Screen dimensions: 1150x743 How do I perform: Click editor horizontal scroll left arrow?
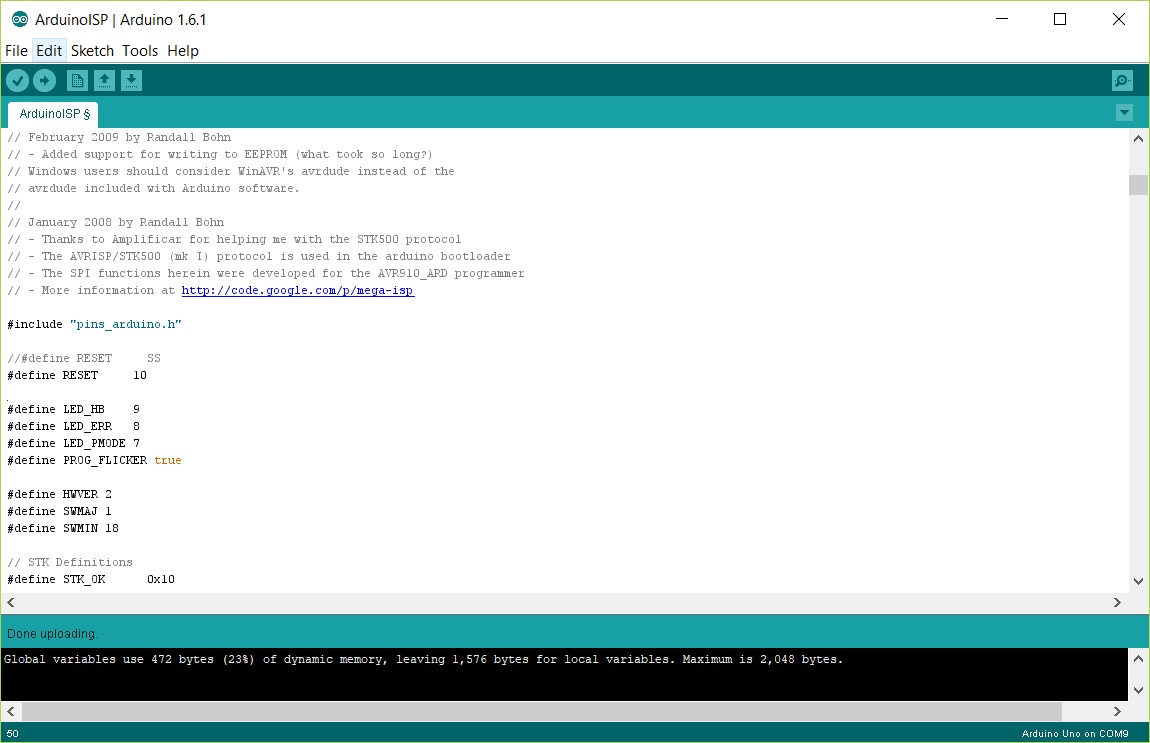click(11, 602)
